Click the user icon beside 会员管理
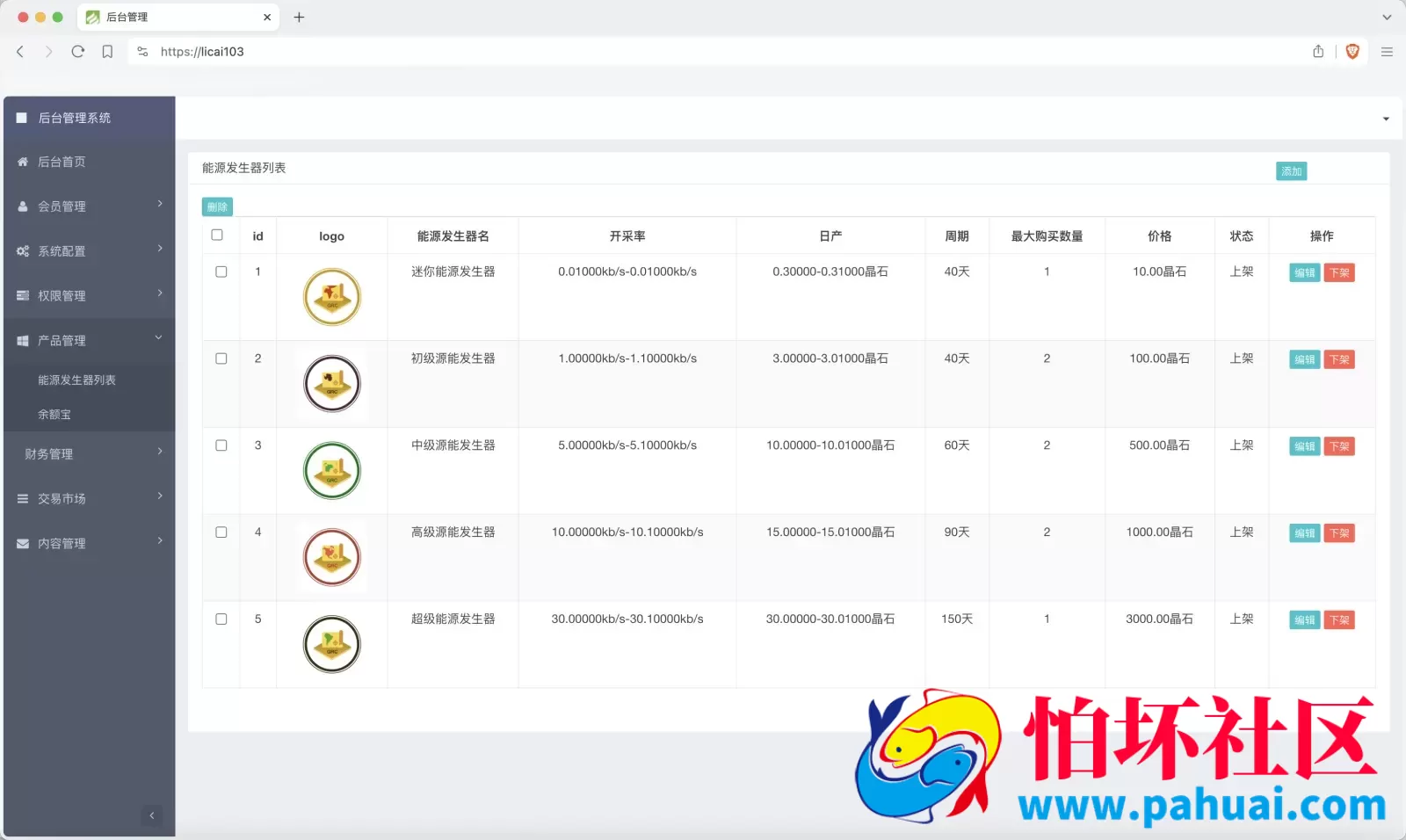The width and height of the screenshot is (1406, 840). [23, 206]
